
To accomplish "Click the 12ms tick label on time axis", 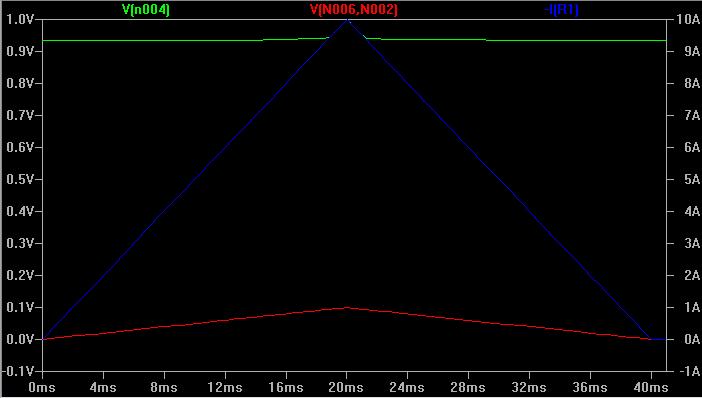I will 225,387.
